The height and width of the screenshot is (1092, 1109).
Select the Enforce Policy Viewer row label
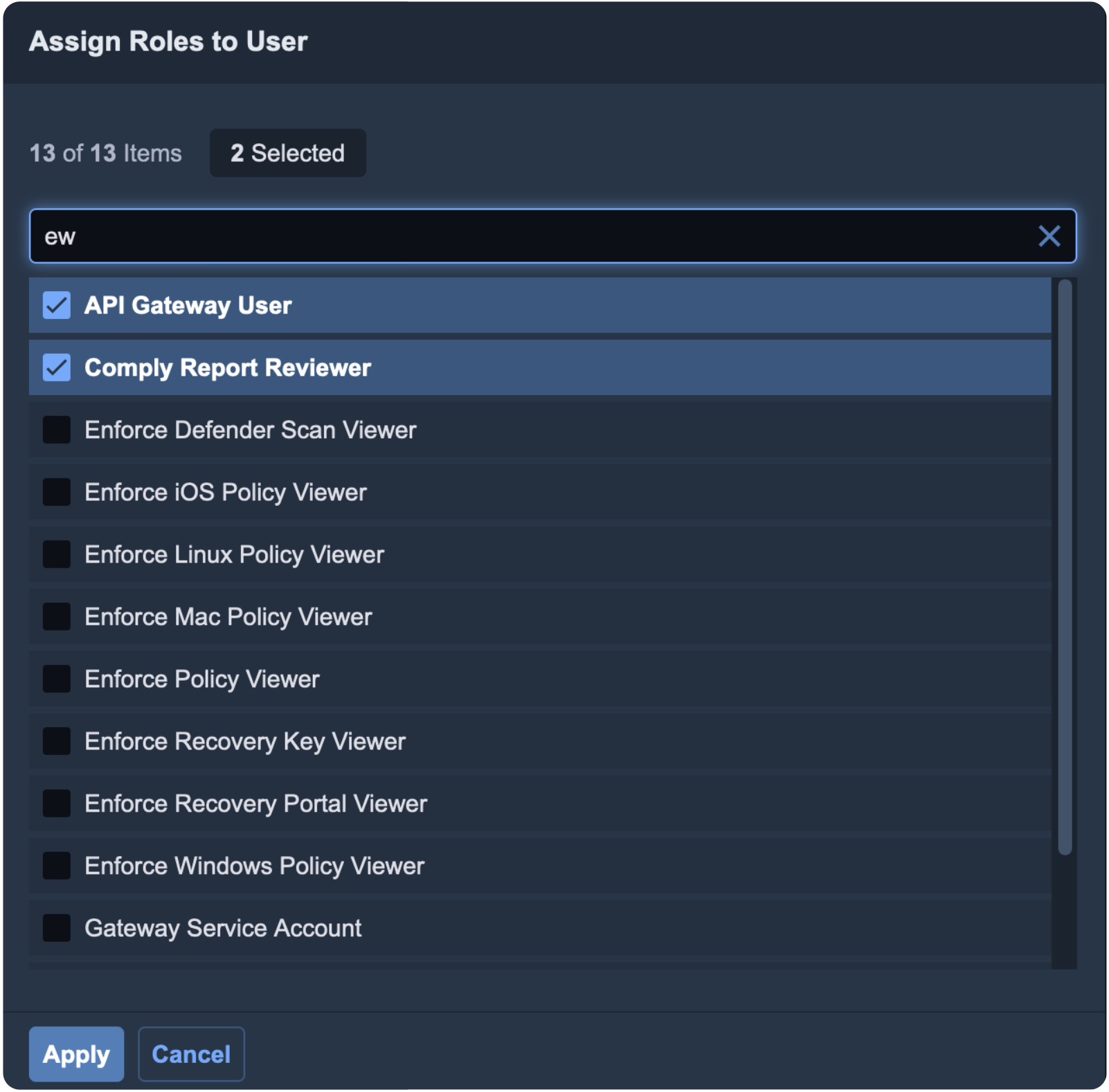202,679
